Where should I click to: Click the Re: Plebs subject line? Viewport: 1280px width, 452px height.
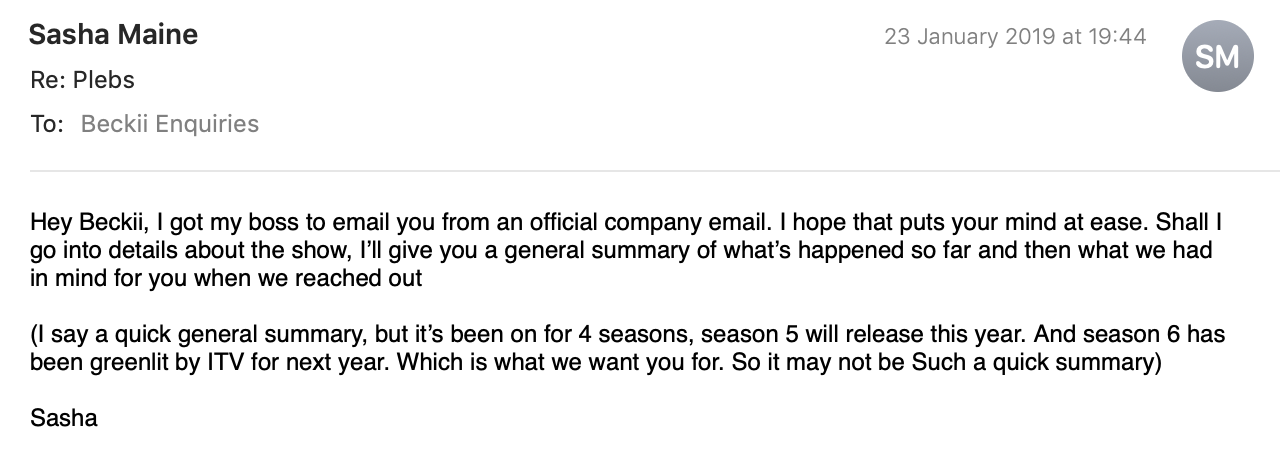82,80
